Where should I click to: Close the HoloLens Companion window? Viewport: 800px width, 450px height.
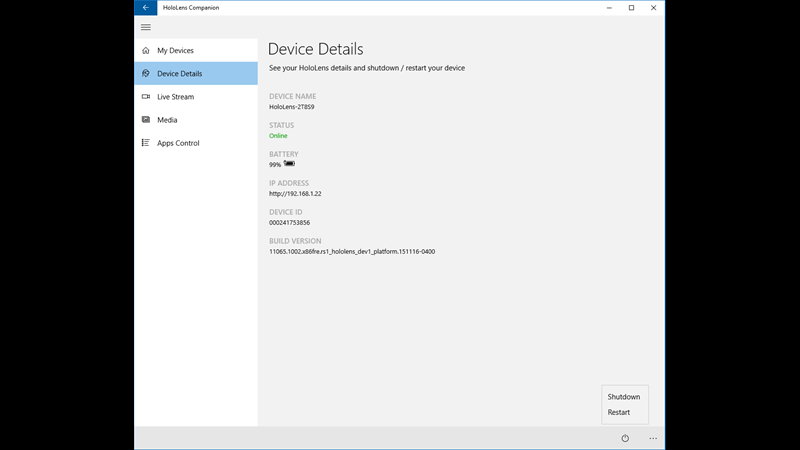point(654,8)
